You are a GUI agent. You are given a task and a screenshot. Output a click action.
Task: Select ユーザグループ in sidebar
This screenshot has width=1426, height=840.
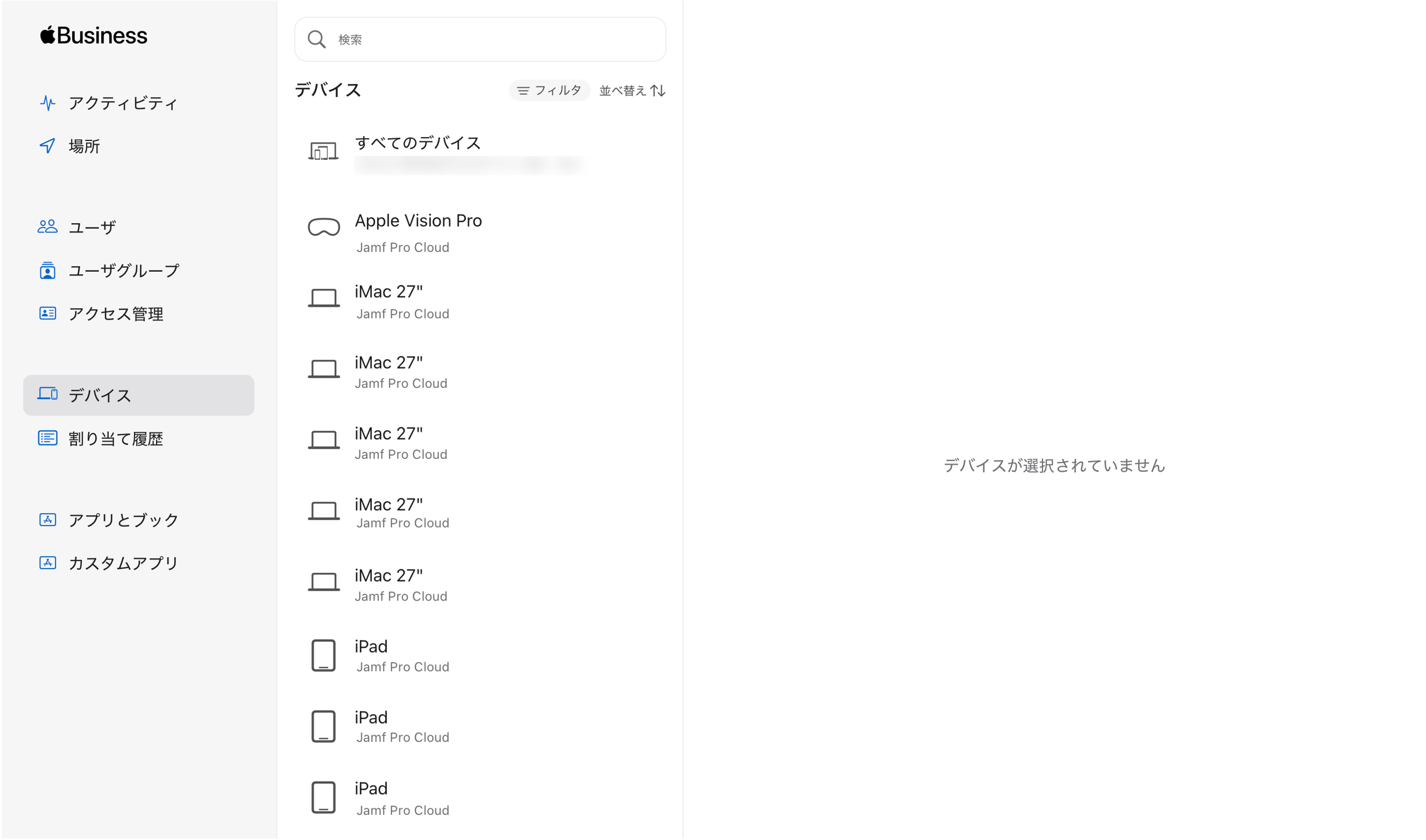click(139, 270)
